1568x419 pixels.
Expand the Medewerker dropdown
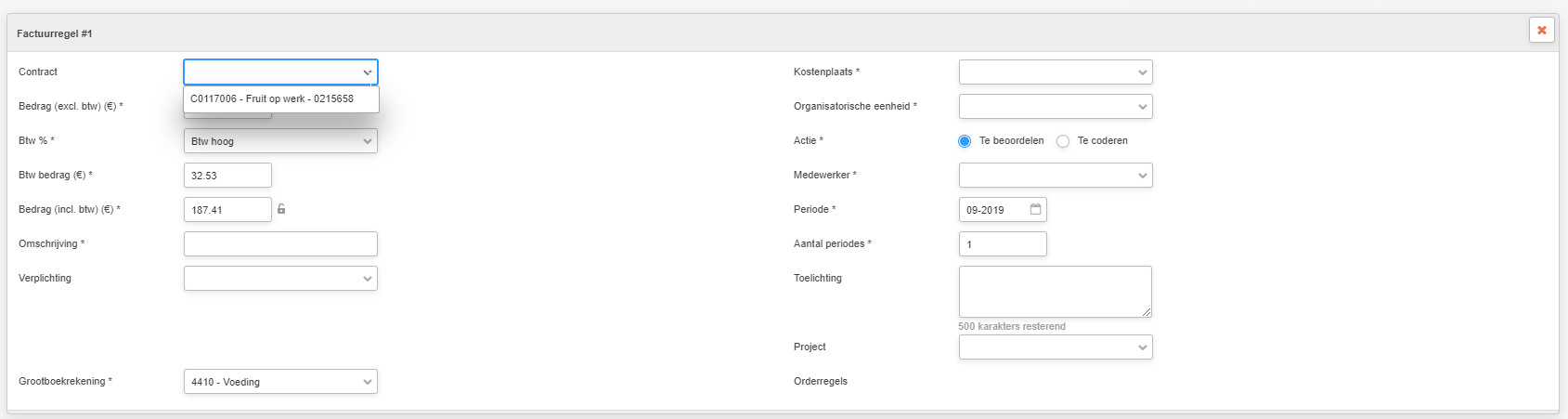[x=1056, y=176]
